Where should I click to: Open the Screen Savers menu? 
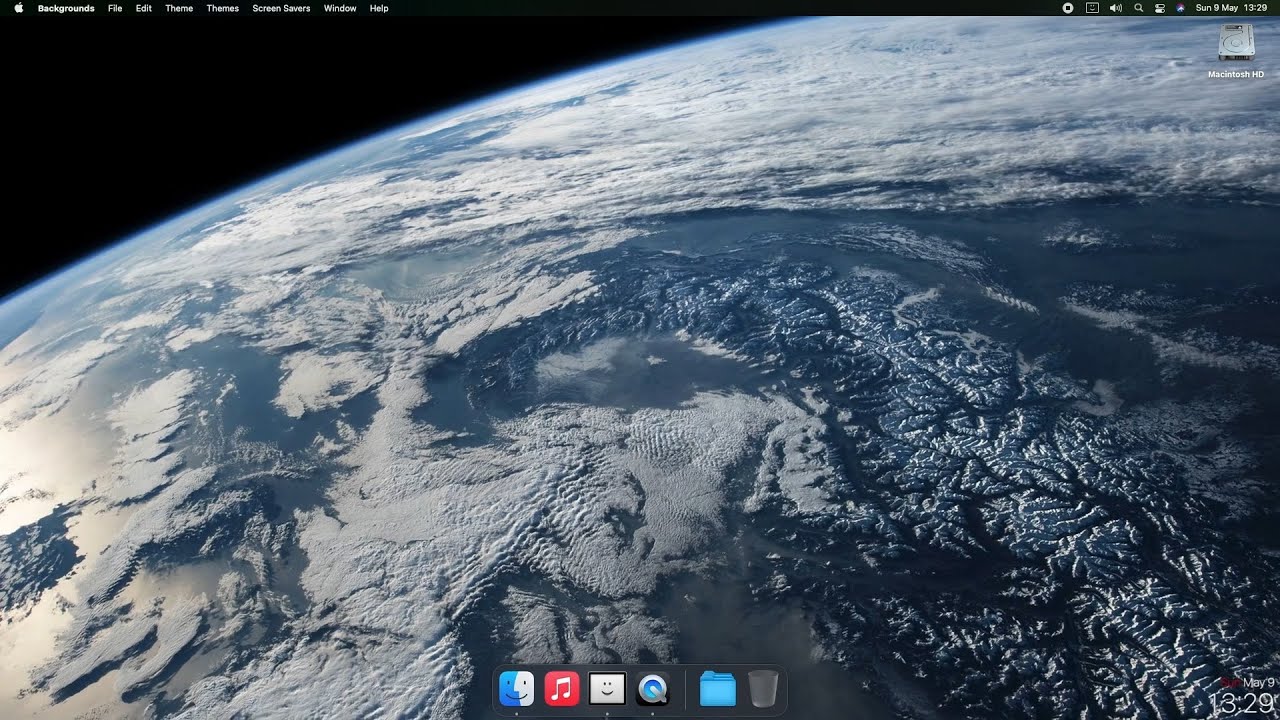[x=281, y=8]
